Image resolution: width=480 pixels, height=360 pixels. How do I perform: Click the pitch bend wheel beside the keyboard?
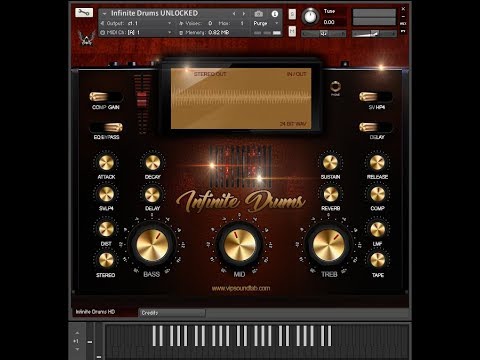90,342
